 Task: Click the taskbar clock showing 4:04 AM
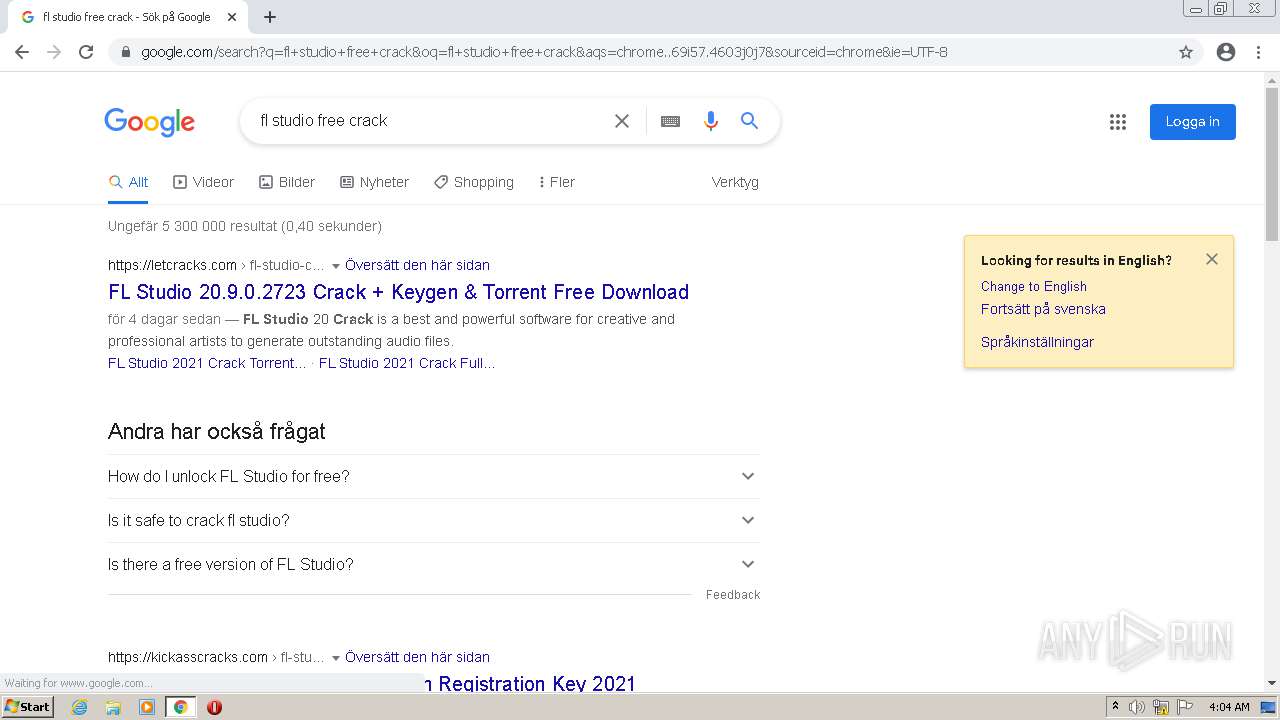tap(1229, 707)
